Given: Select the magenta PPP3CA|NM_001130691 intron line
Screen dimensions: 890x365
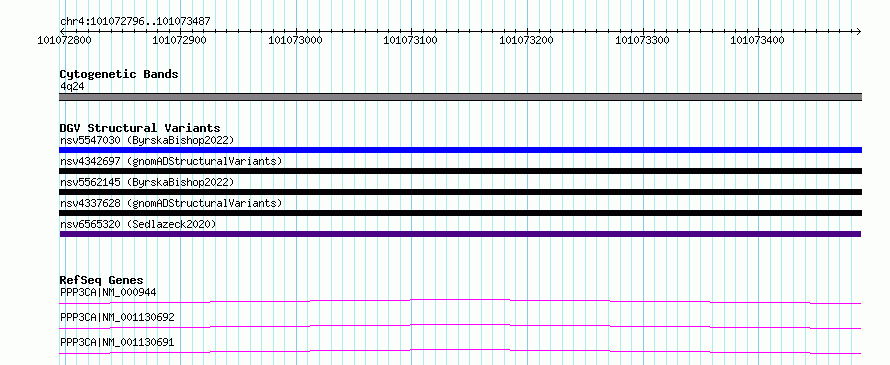Looking at the screenshot, I should (460, 351).
